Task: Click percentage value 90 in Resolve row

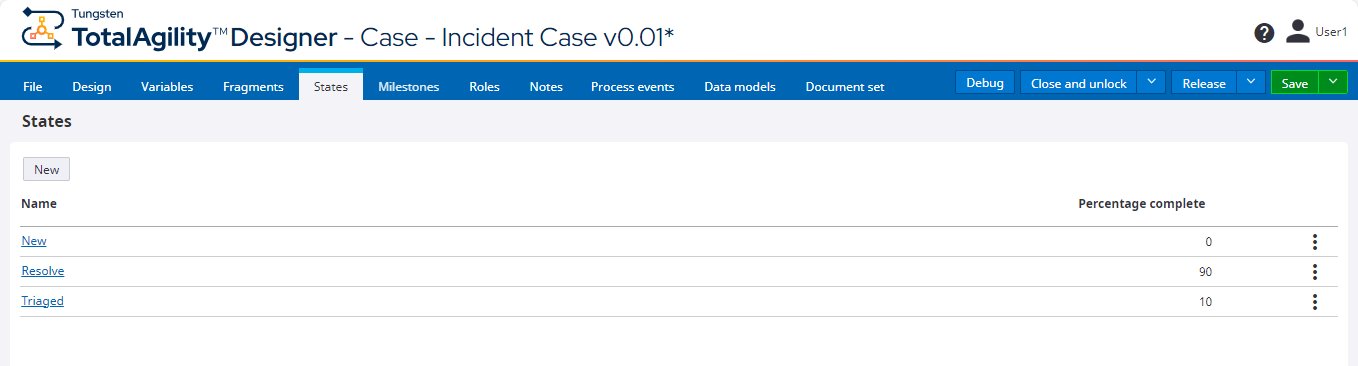Action: click(1205, 272)
